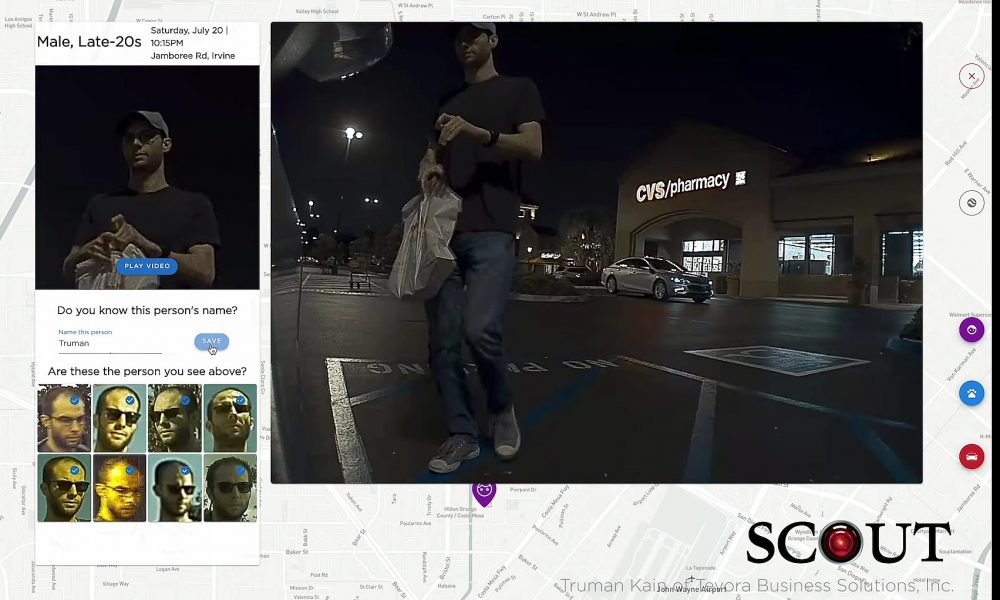Play the captured video clip
Screen dimensions: 1000x600
tap(147, 266)
